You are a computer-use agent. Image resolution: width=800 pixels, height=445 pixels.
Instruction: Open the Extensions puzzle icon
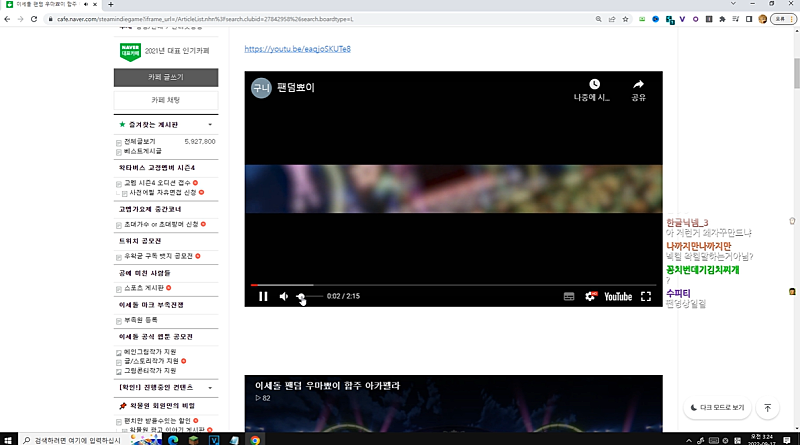coord(722,19)
